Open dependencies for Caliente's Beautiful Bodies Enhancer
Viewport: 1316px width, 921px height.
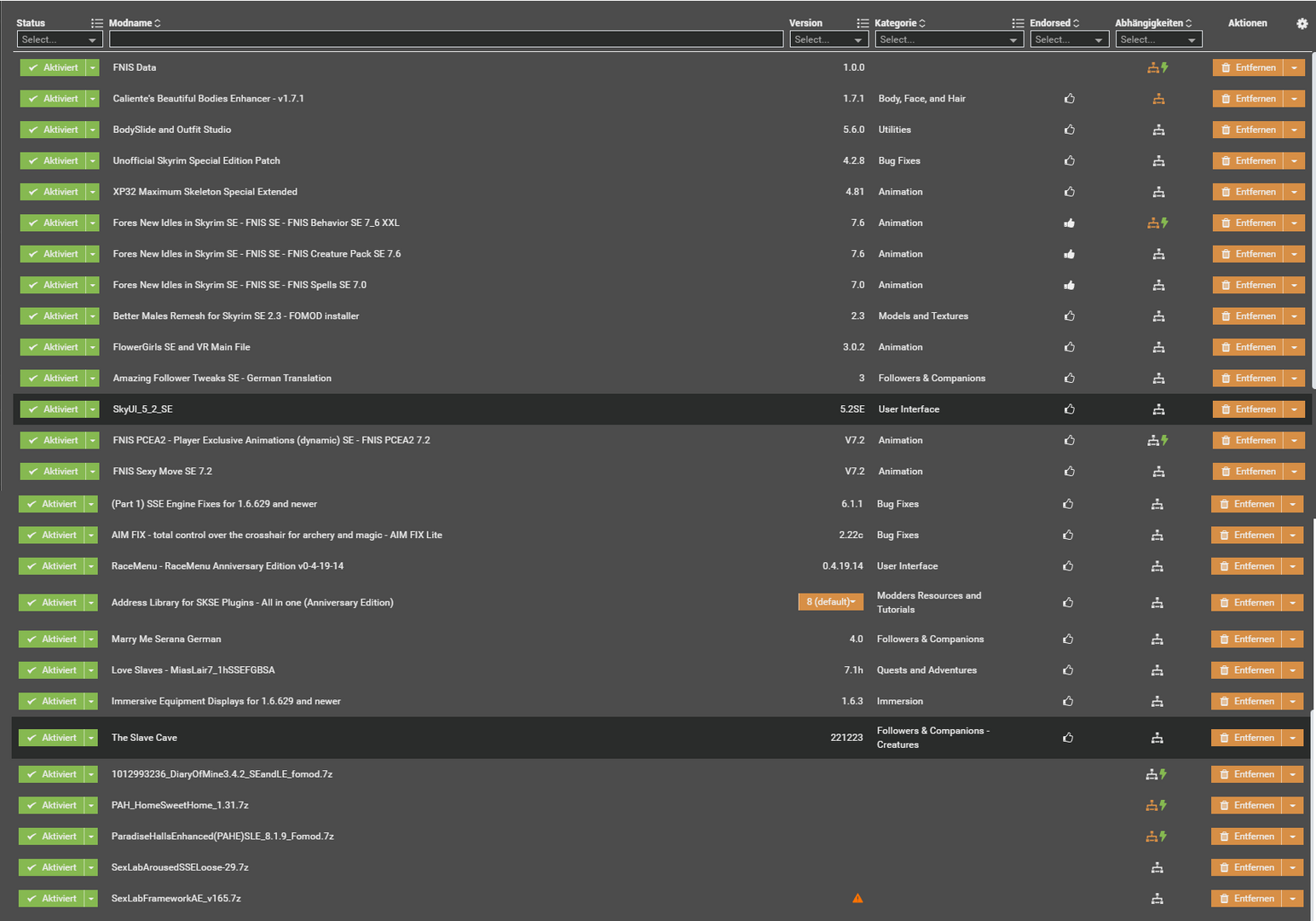[1158, 99]
